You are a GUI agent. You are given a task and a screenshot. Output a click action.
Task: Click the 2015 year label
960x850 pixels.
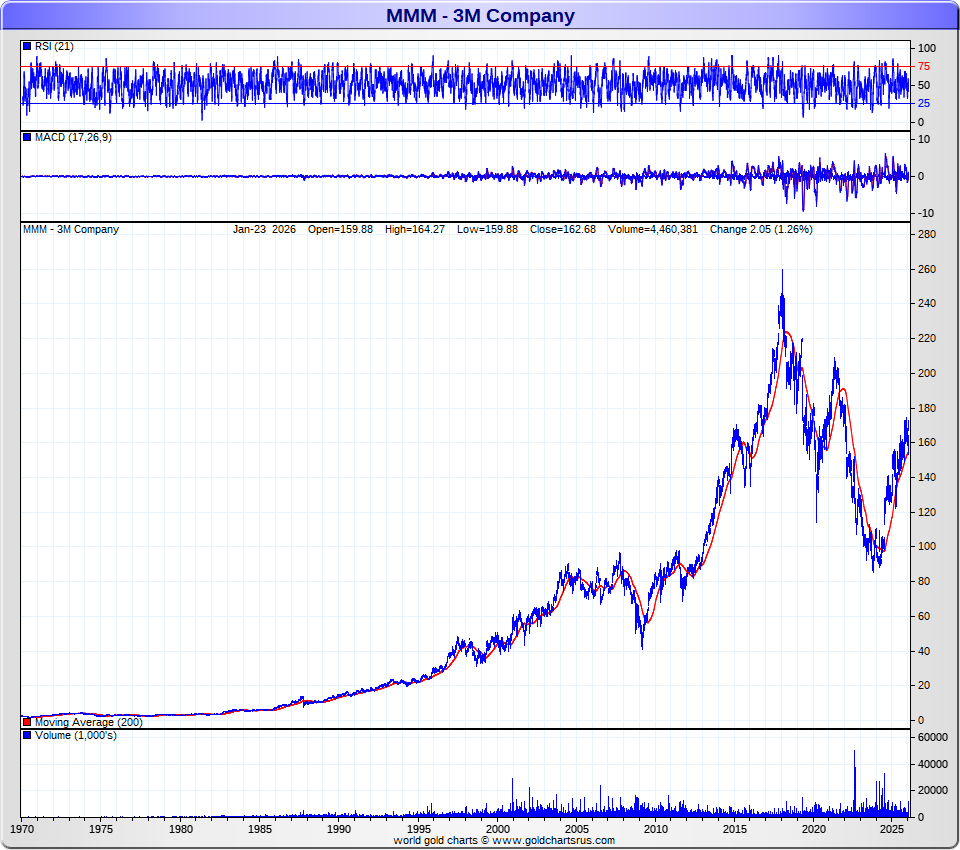[735, 829]
